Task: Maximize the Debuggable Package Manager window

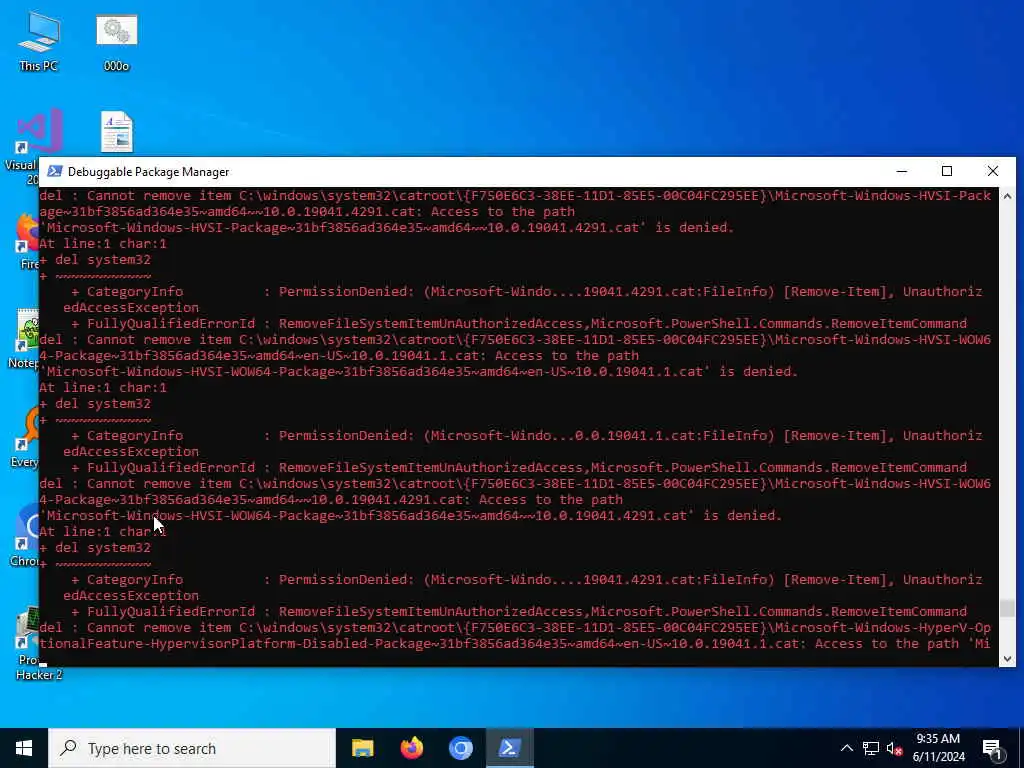Action: [x=947, y=172]
